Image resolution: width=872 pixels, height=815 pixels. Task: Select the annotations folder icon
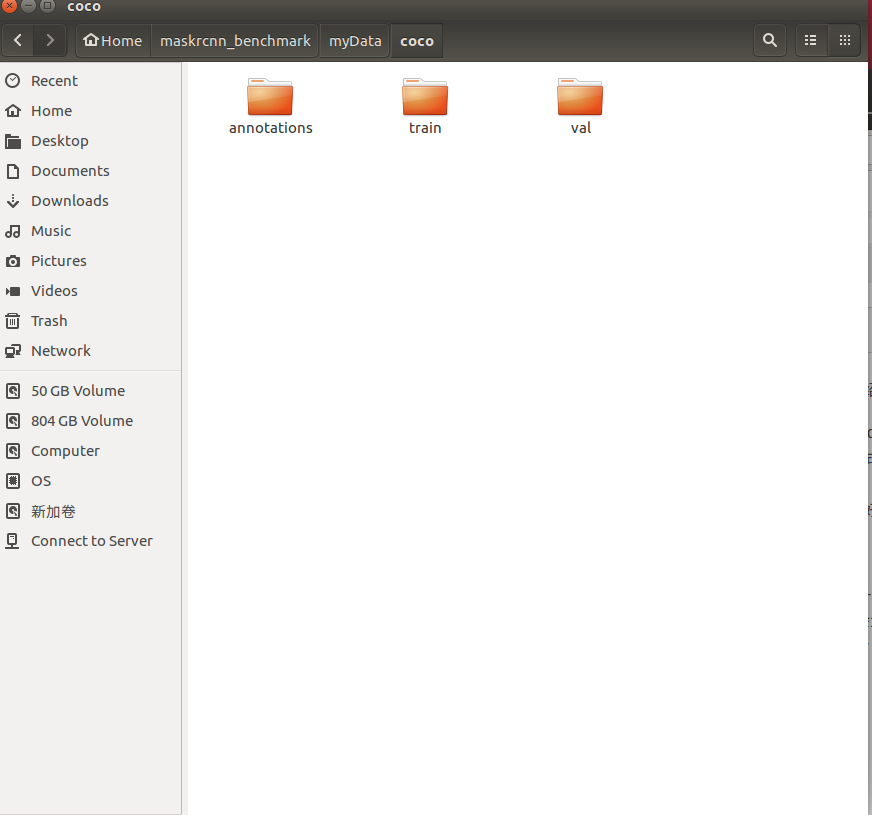coord(270,97)
